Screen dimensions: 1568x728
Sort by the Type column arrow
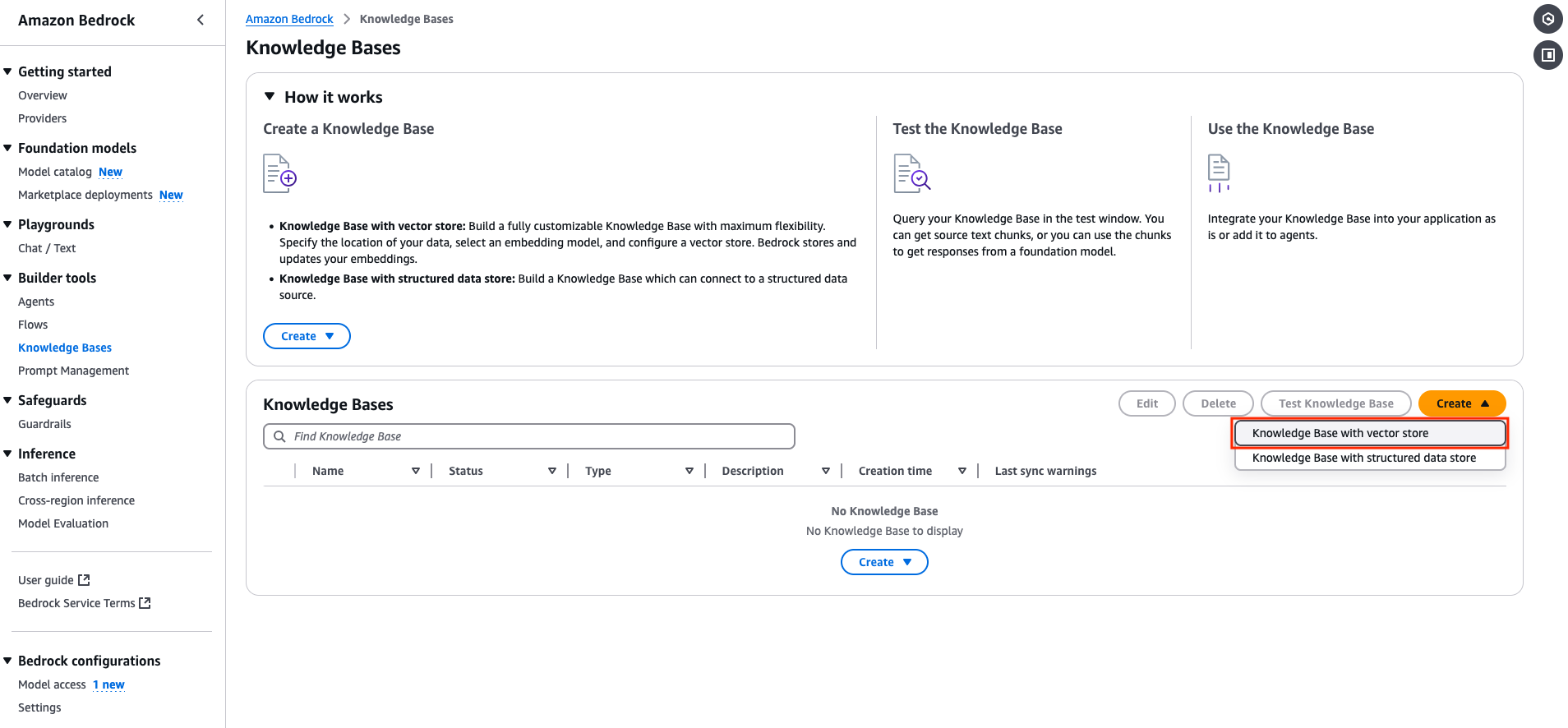click(689, 471)
